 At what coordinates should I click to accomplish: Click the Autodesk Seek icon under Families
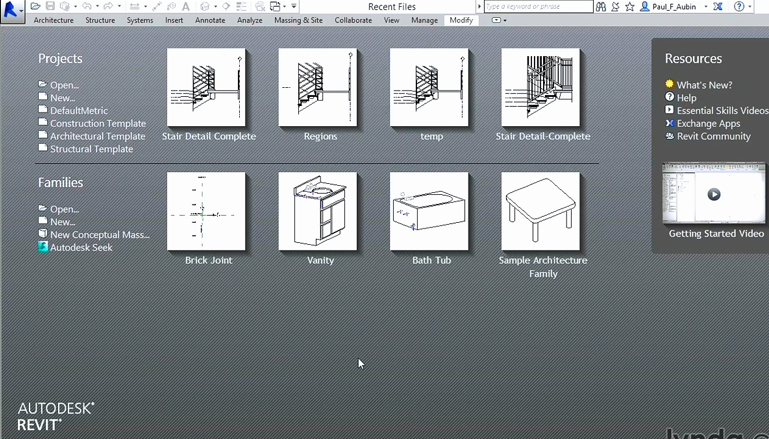[x=43, y=247]
